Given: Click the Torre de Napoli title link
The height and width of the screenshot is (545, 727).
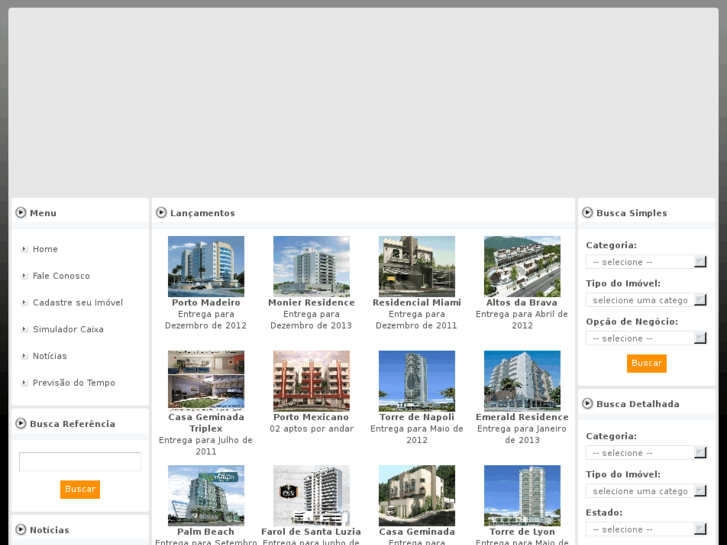Looking at the screenshot, I should coord(416,417).
